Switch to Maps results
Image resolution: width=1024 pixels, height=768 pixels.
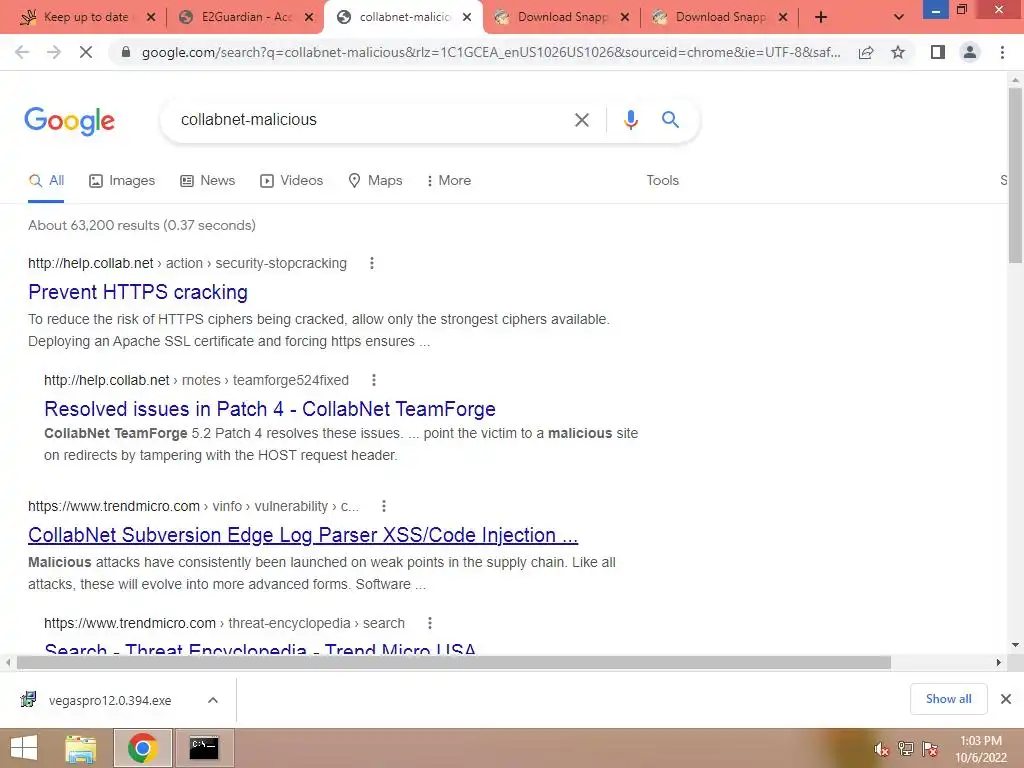tap(376, 181)
